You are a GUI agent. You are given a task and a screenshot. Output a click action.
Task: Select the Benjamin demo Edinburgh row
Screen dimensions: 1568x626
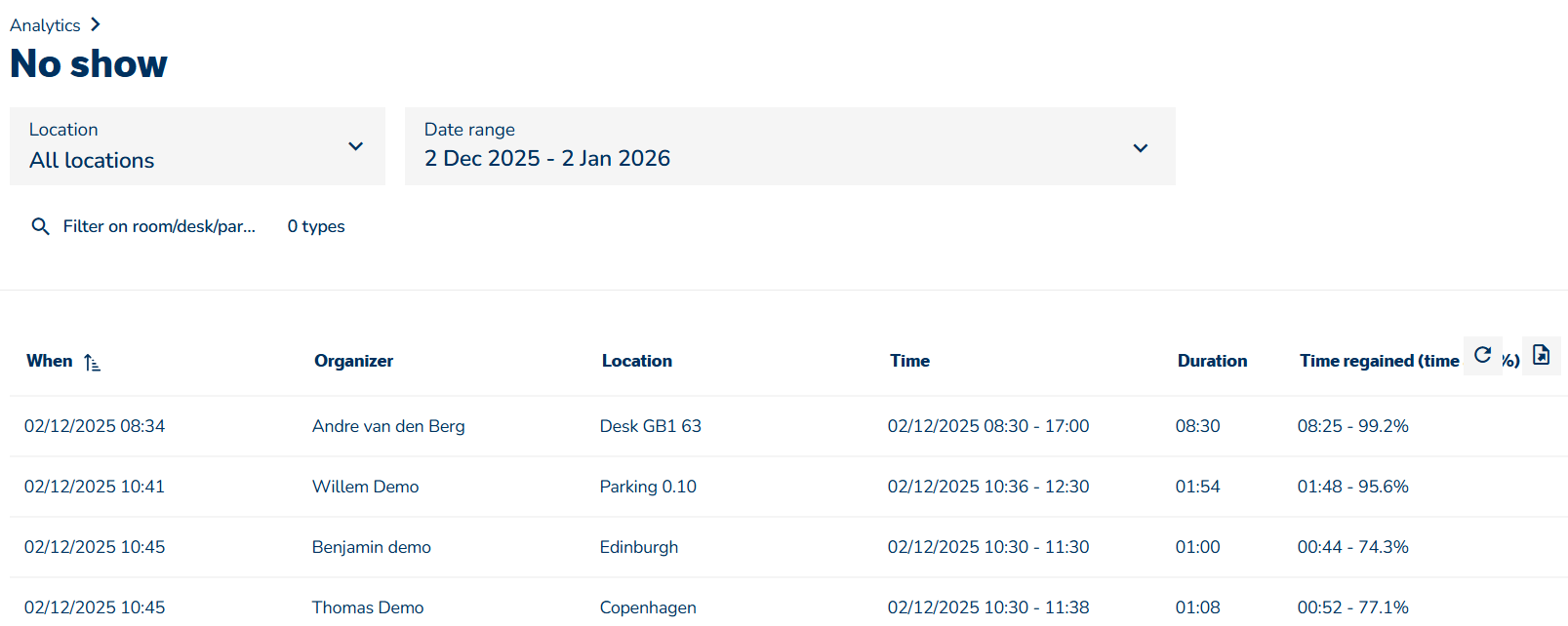point(372,547)
